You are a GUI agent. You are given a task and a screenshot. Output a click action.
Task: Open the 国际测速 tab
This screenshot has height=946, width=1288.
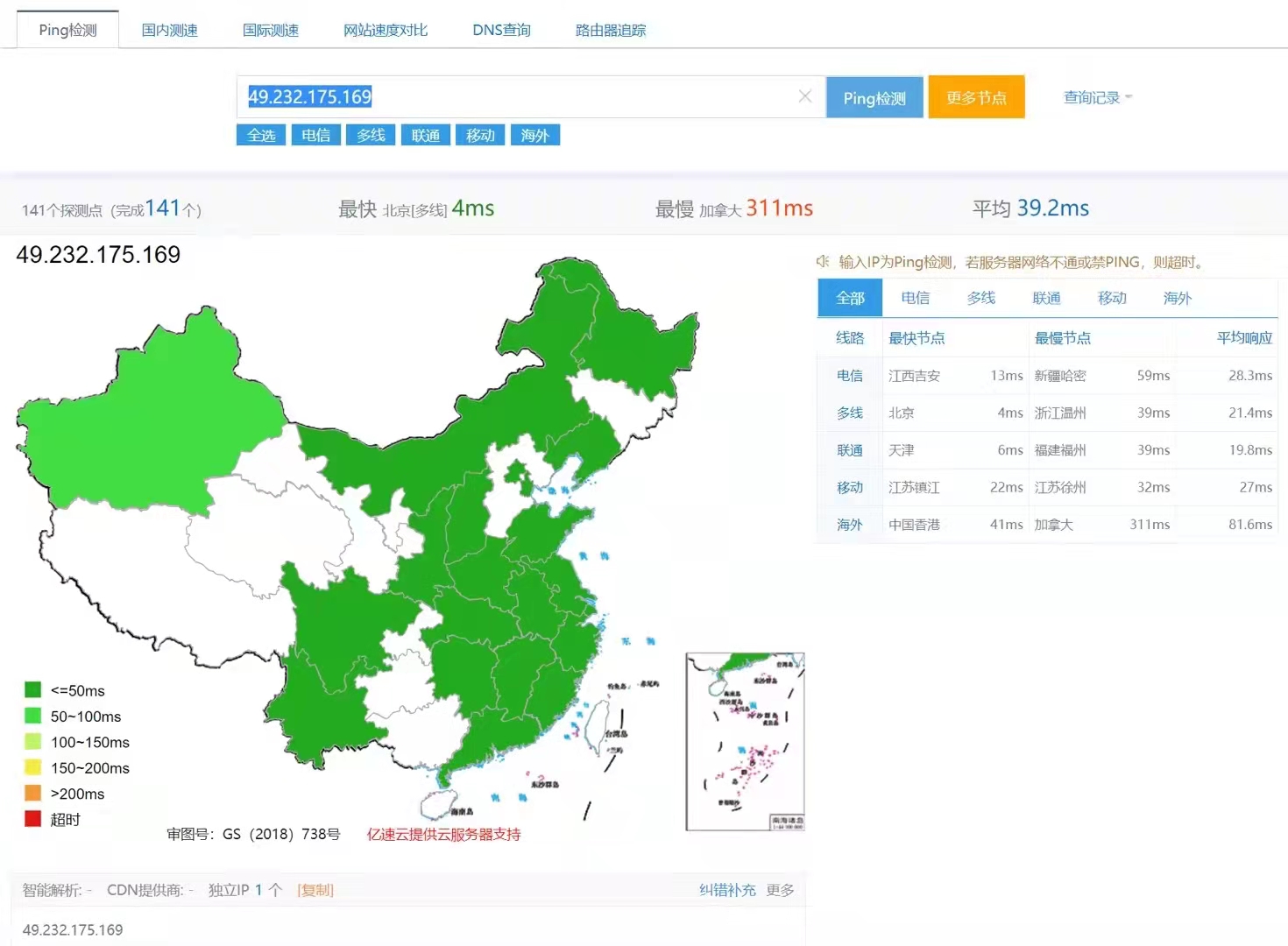[x=271, y=30]
